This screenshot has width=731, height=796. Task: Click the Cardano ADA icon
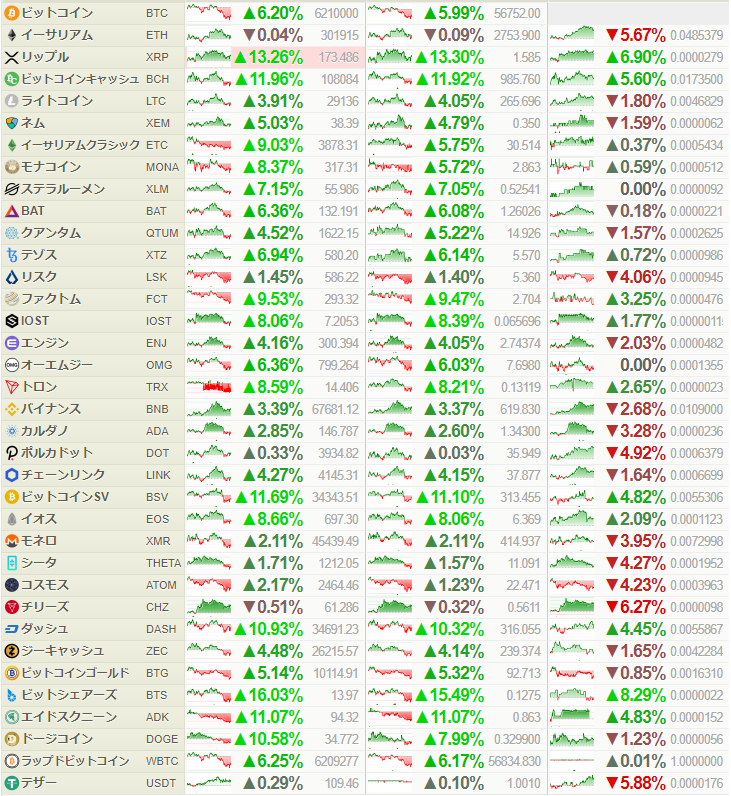coord(11,431)
